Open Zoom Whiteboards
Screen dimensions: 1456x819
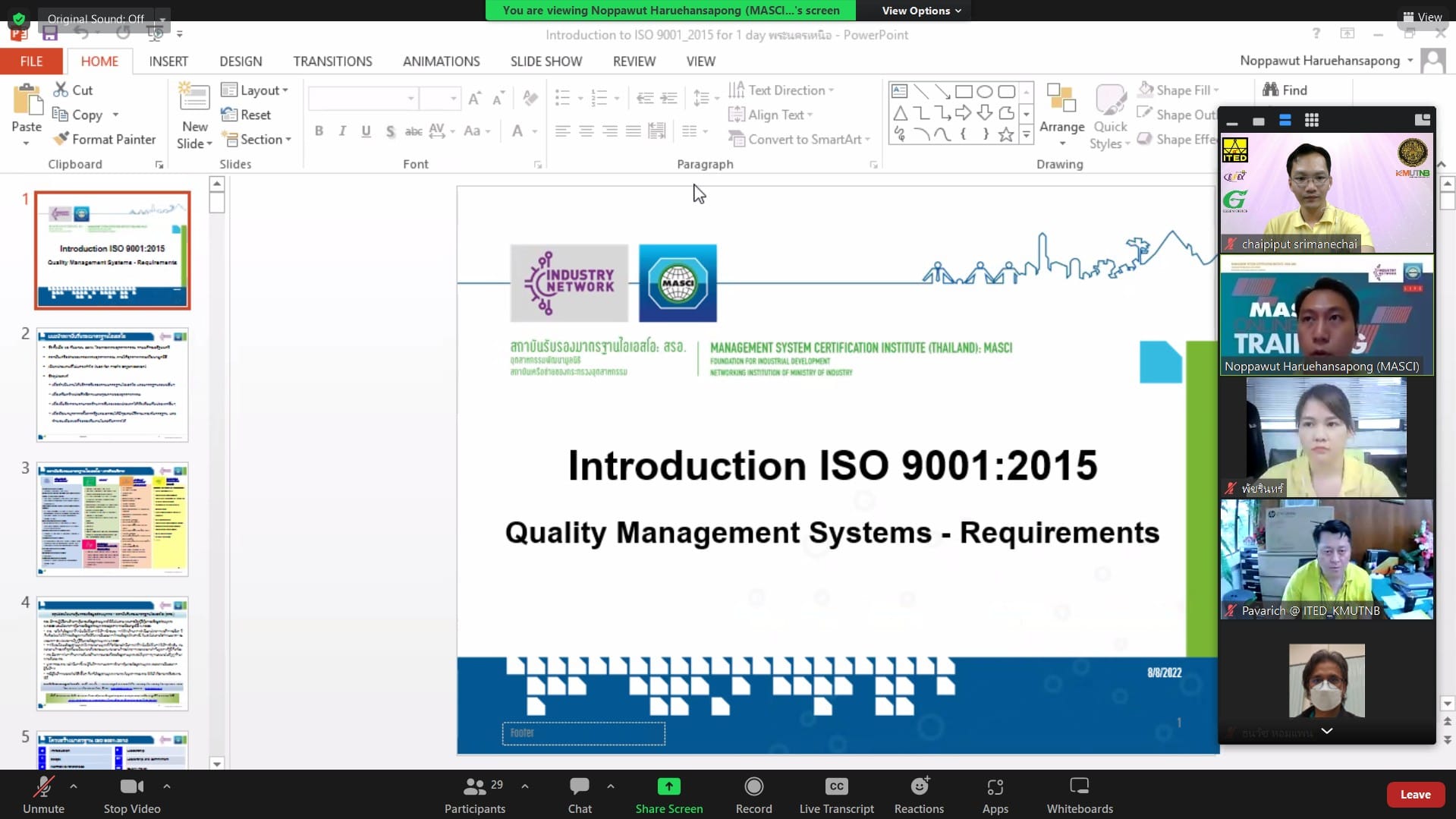coord(1080,795)
